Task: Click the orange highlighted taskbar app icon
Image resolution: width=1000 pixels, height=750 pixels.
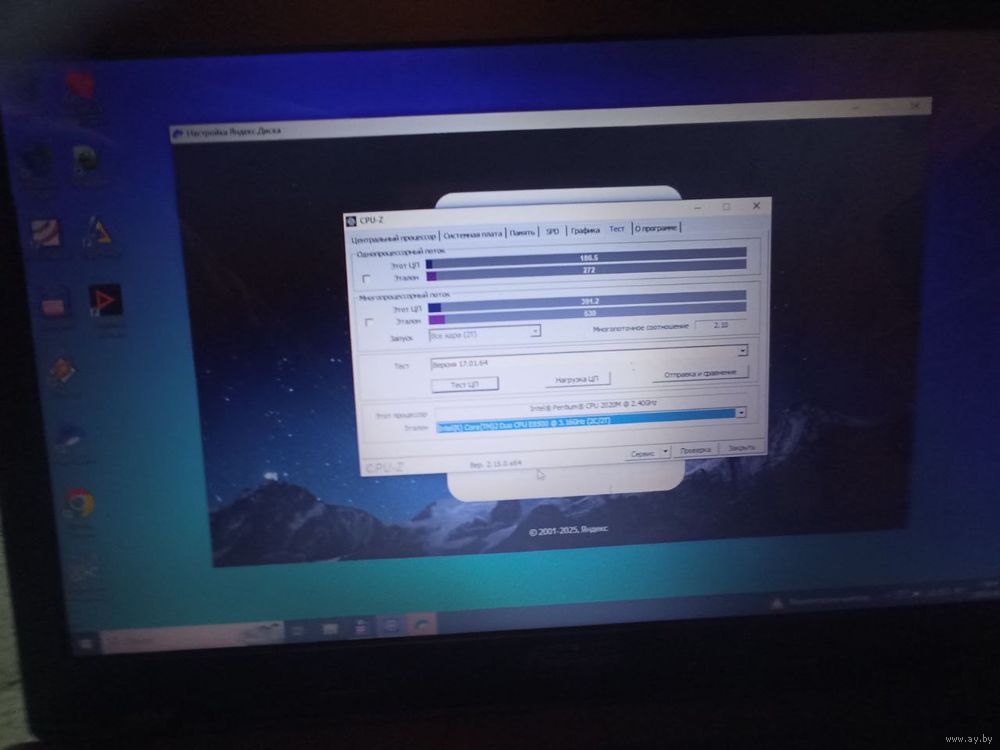Action: (x=421, y=625)
